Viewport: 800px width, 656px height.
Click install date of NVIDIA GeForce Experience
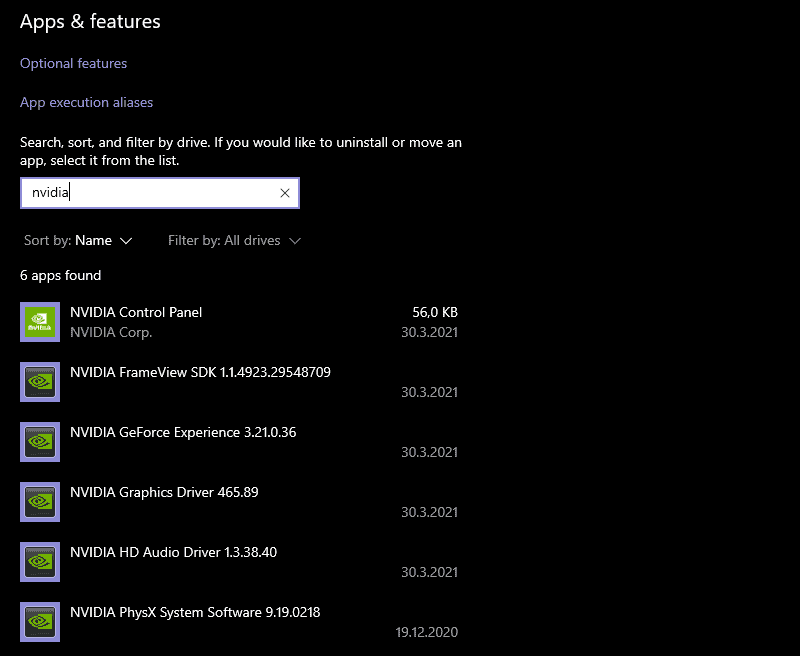coord(429,452)
